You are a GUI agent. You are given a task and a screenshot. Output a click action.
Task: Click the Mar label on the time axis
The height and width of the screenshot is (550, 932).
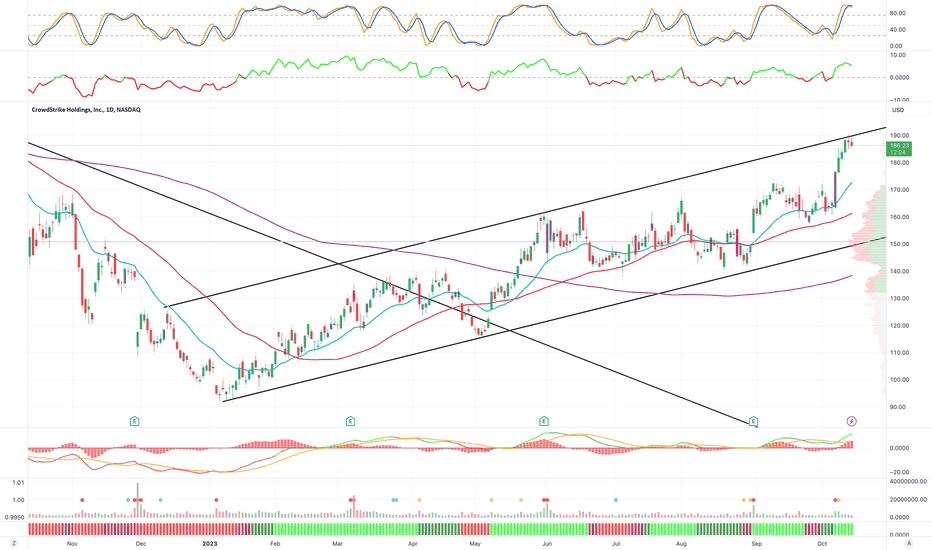337,544
